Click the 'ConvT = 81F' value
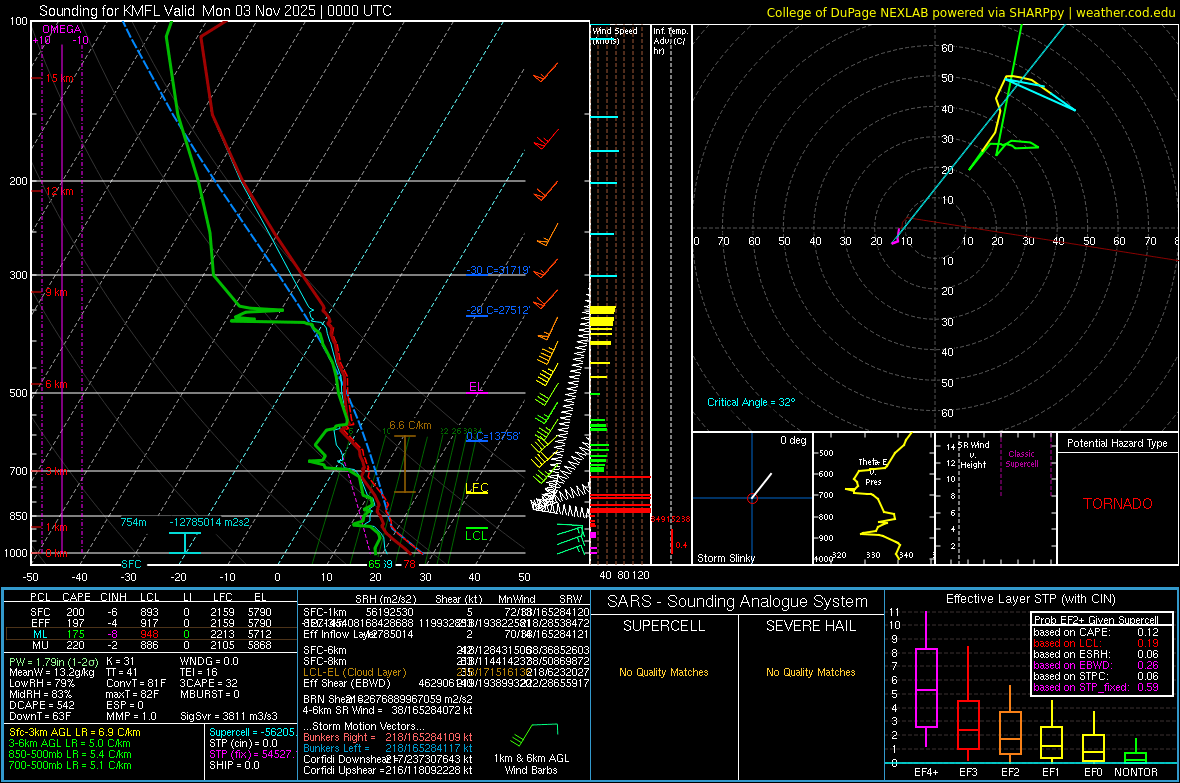The image size is (1180, 783). click(136, 684)
